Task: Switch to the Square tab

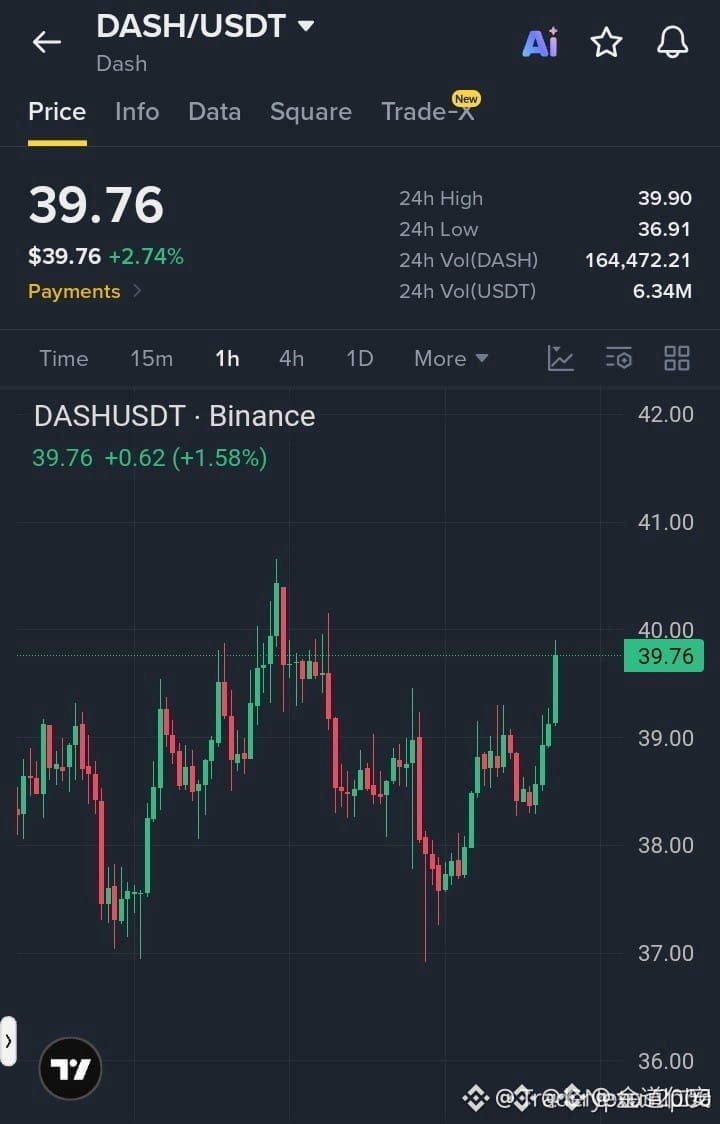Action: (x=311, y=112)
